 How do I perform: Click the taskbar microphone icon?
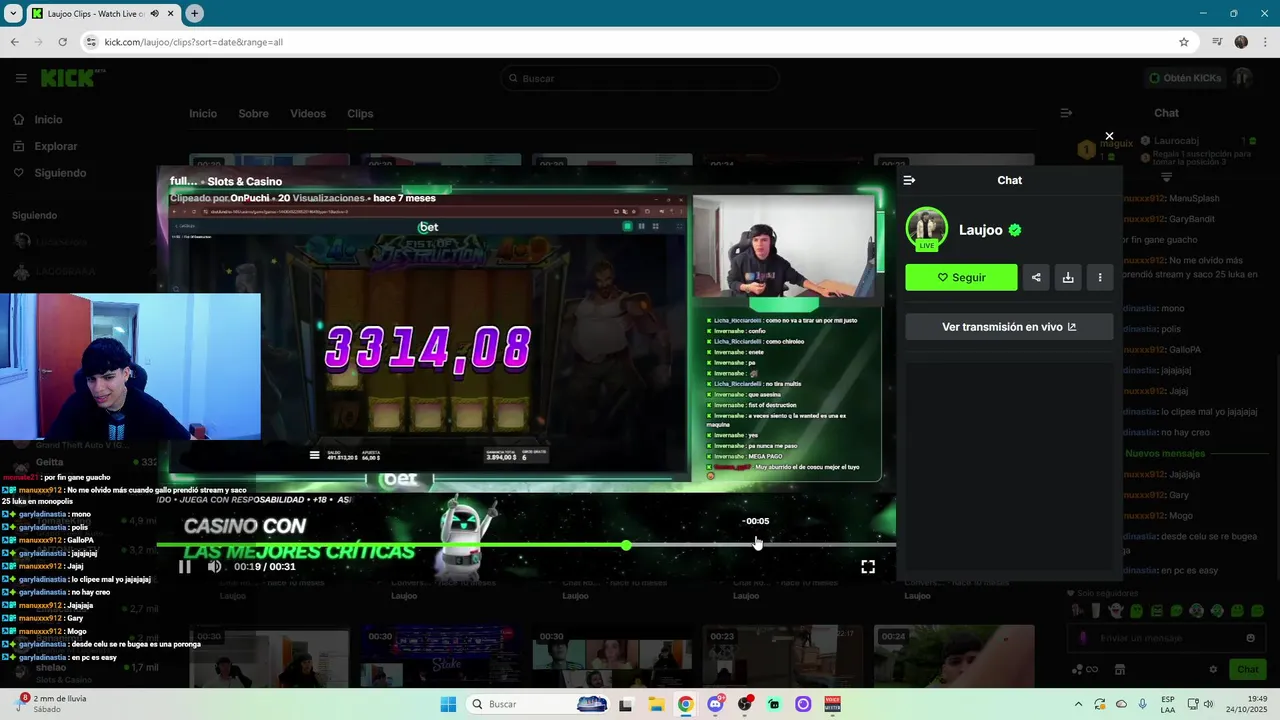[x=1142, y=704]
